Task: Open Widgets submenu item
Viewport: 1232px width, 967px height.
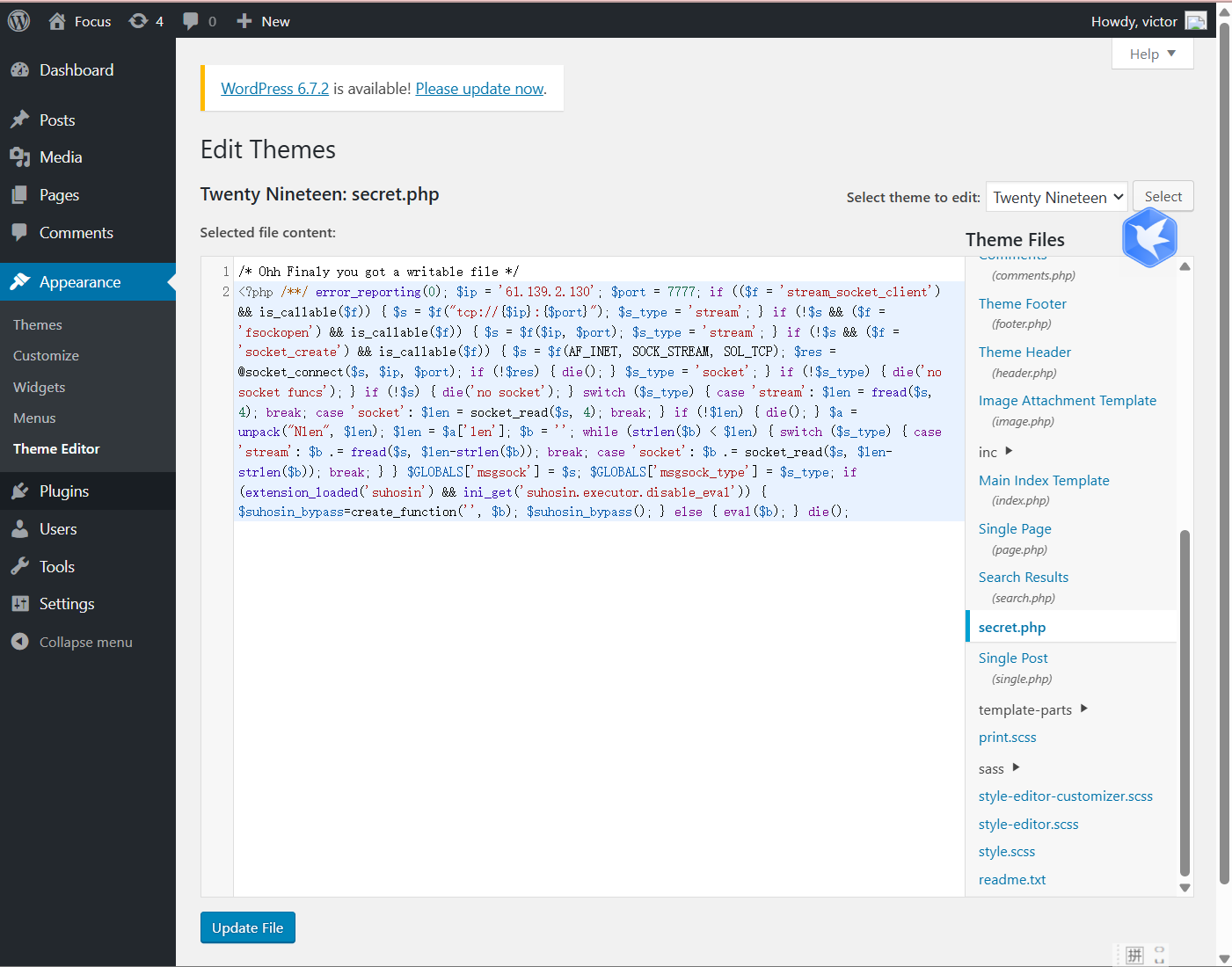Action: tap(40, 387)
